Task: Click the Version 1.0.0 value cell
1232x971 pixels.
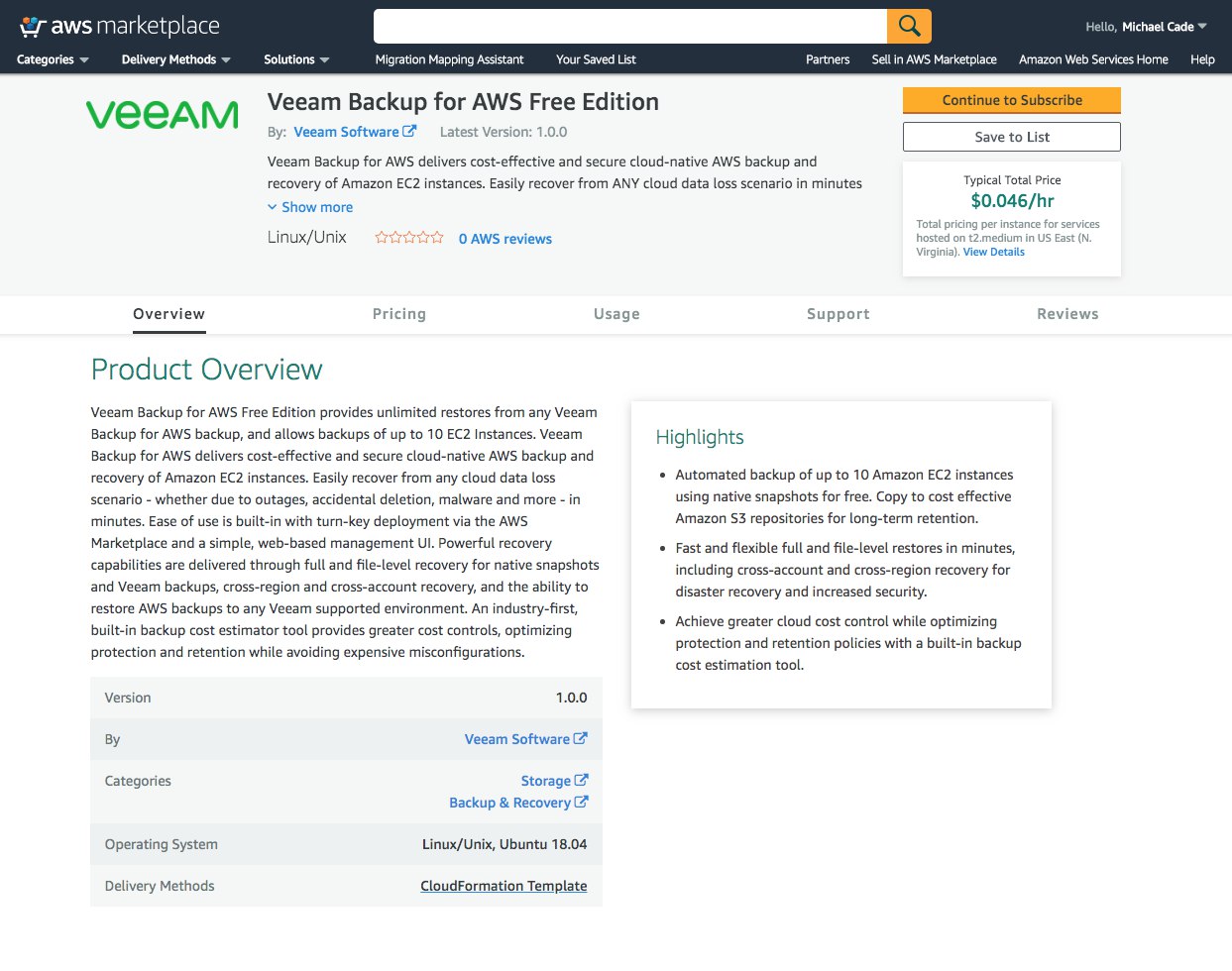Action: pyautogui.click(x=571, y=698)
